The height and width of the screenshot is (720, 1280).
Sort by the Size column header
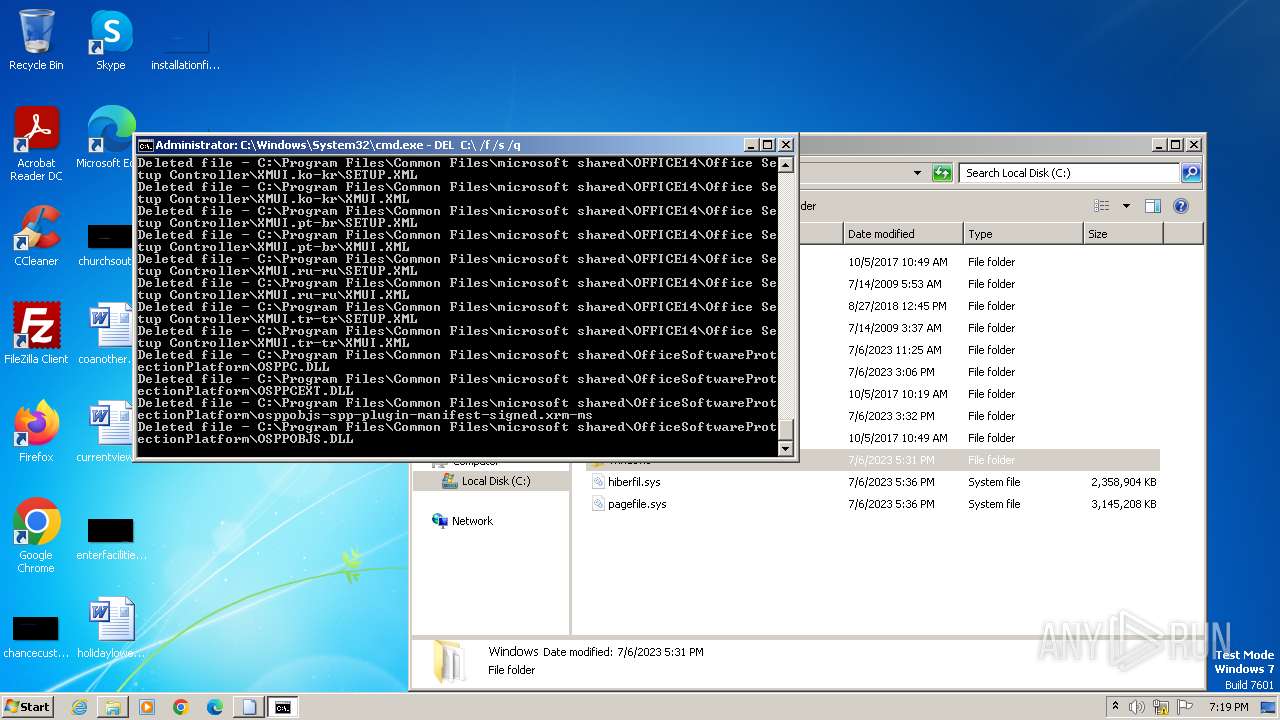coord(1123,234)
